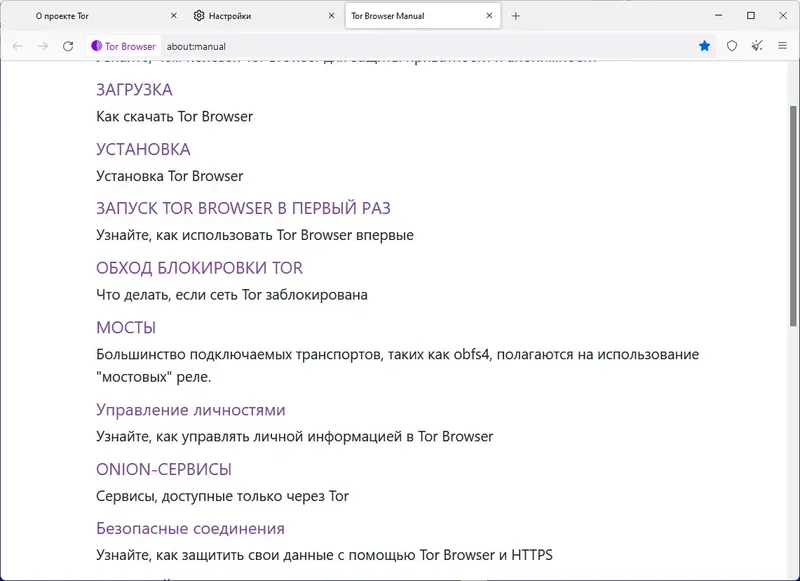Screen dimensions: 800x581
Task: Click the gear icon on the Настройки tab
Action: tap(199, 16)
